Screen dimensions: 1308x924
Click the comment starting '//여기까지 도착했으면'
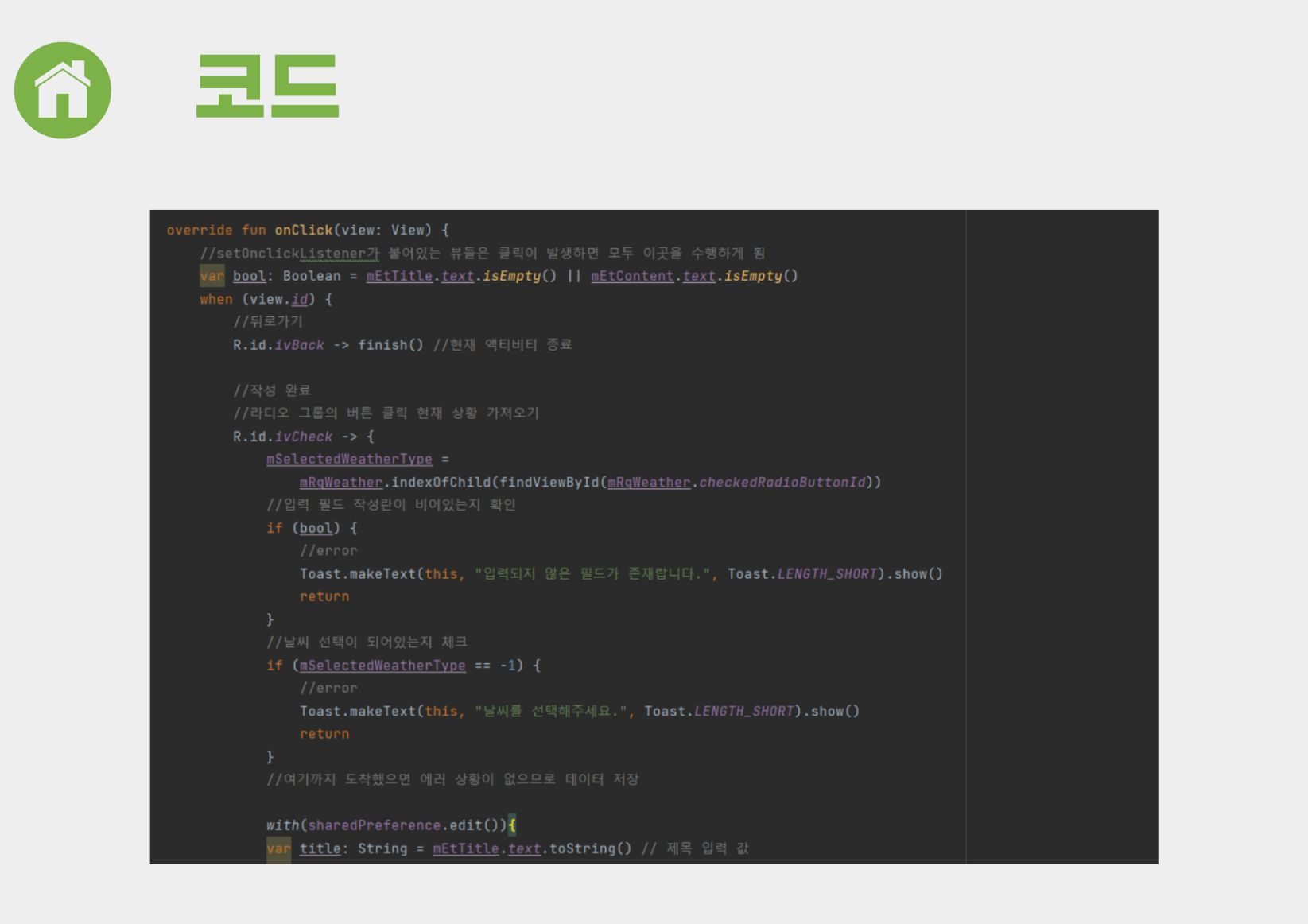[x=452, y=779]
